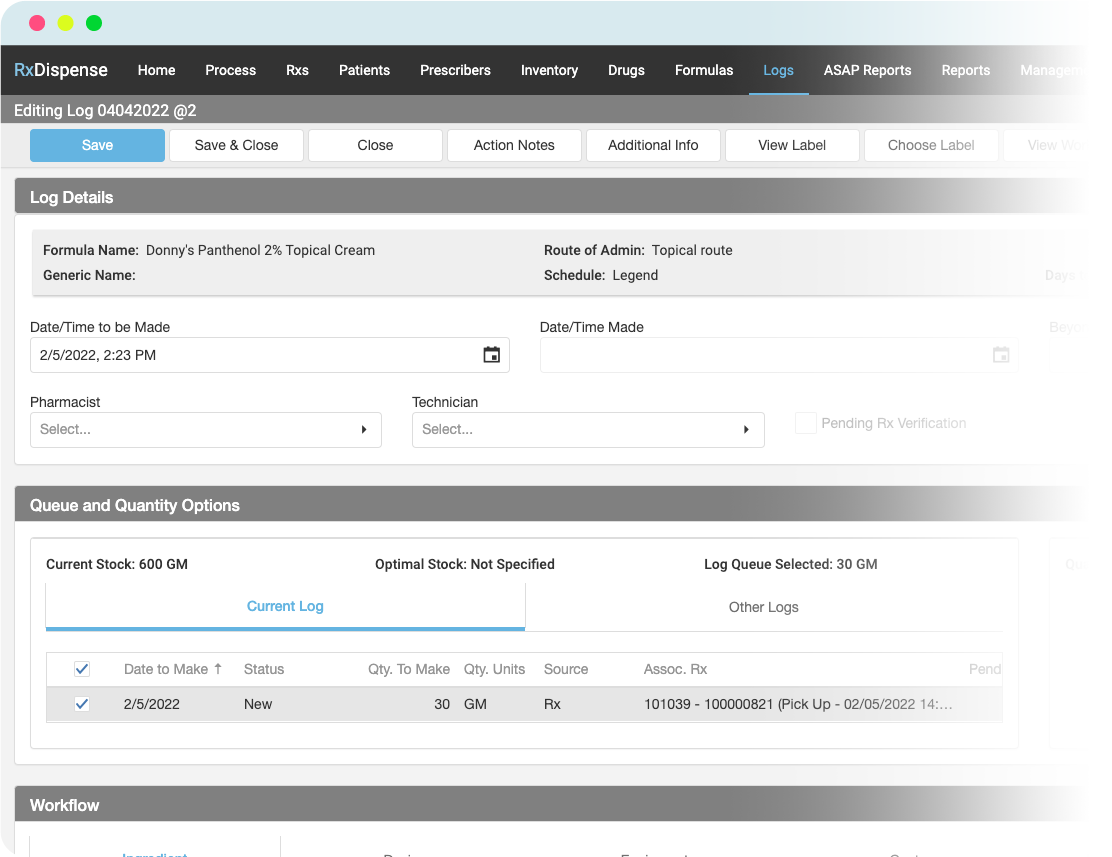Open the Drugs menu

[626, 70]
